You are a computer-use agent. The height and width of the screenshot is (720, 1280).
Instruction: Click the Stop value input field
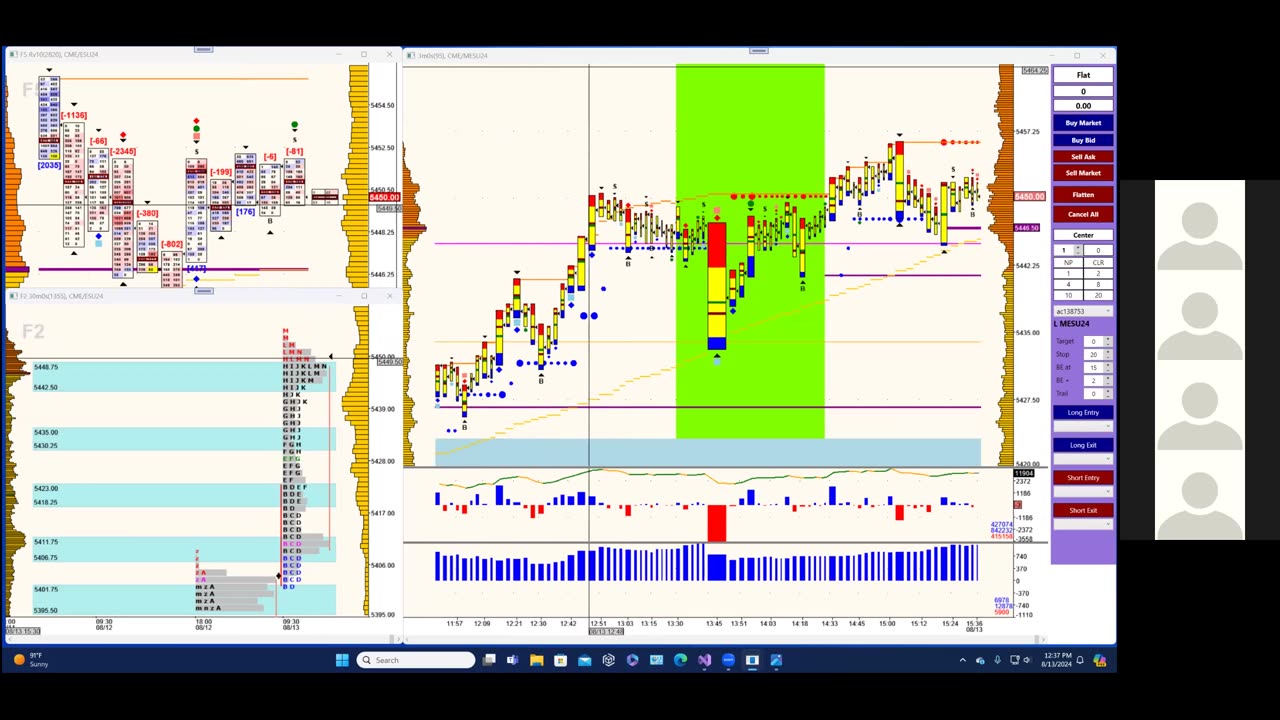(1094, 354)
